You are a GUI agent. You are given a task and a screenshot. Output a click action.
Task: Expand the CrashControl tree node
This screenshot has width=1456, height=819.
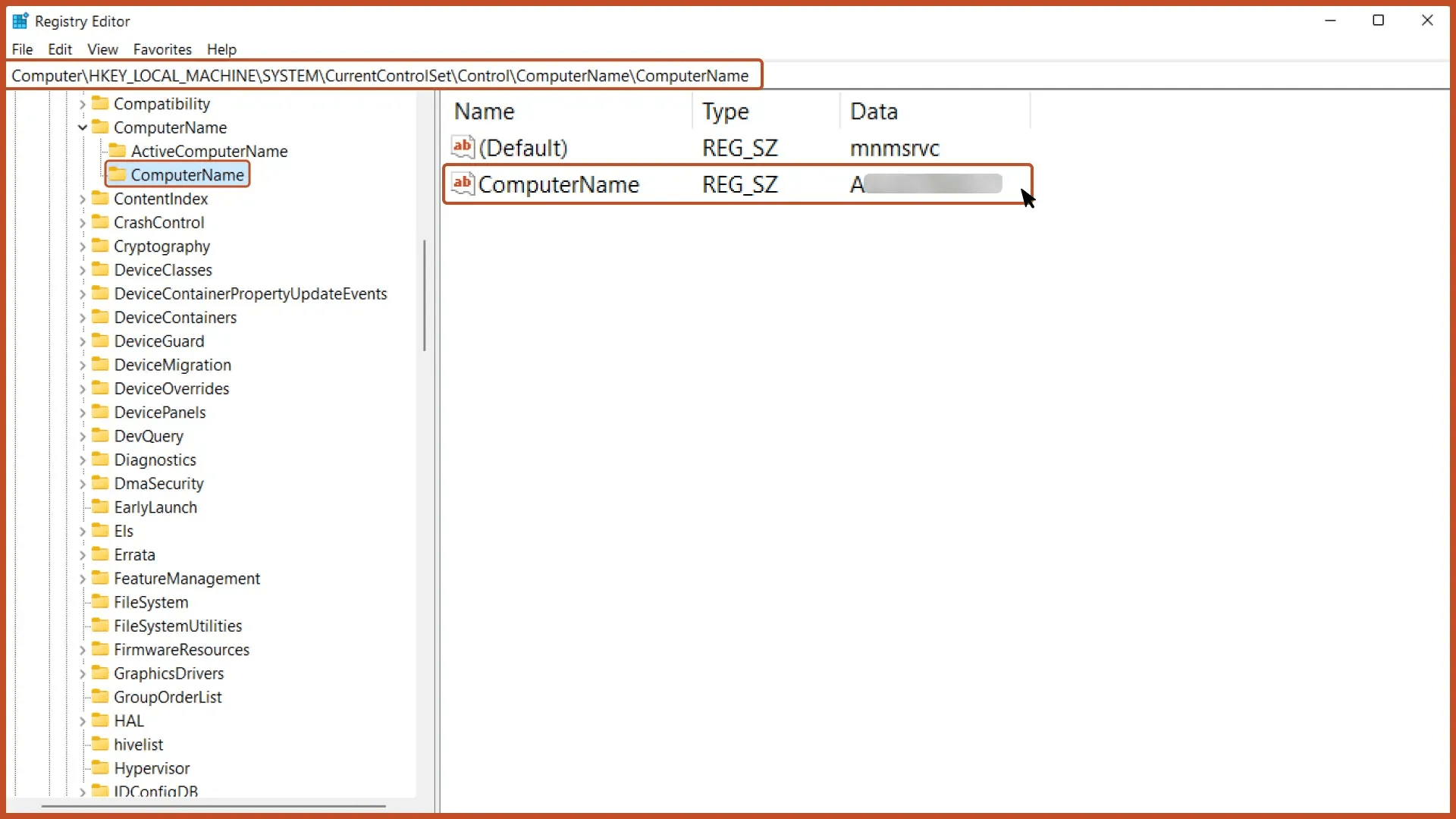81,222
